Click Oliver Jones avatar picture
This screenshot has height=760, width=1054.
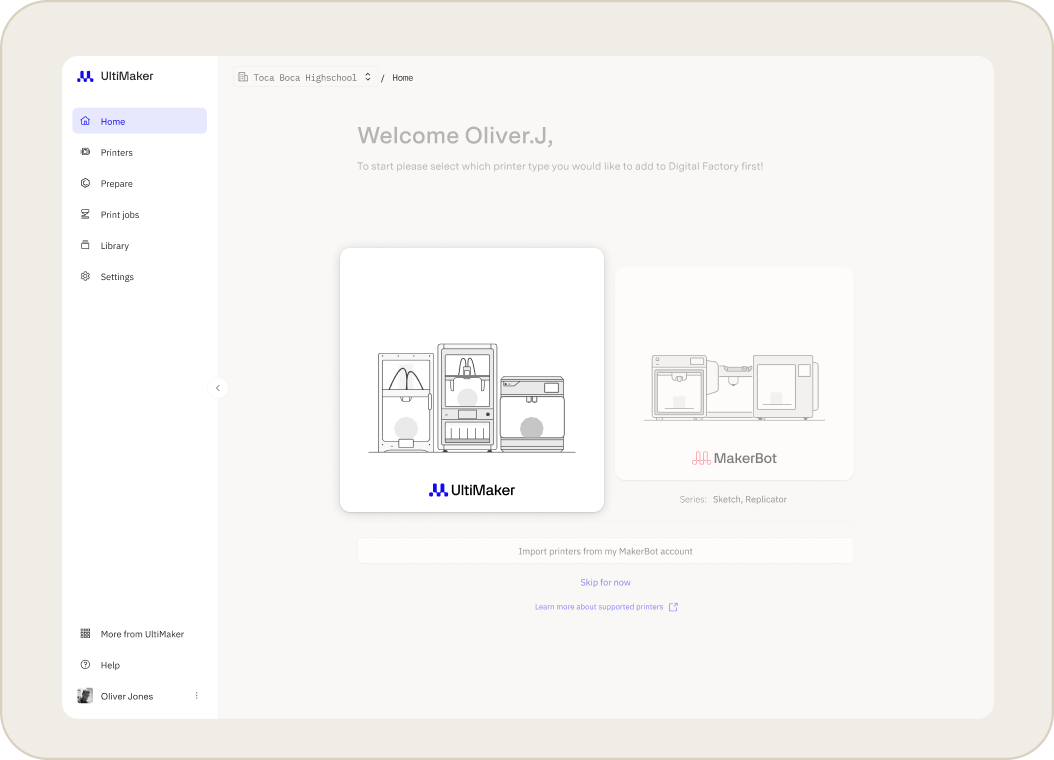click(85, 695)
